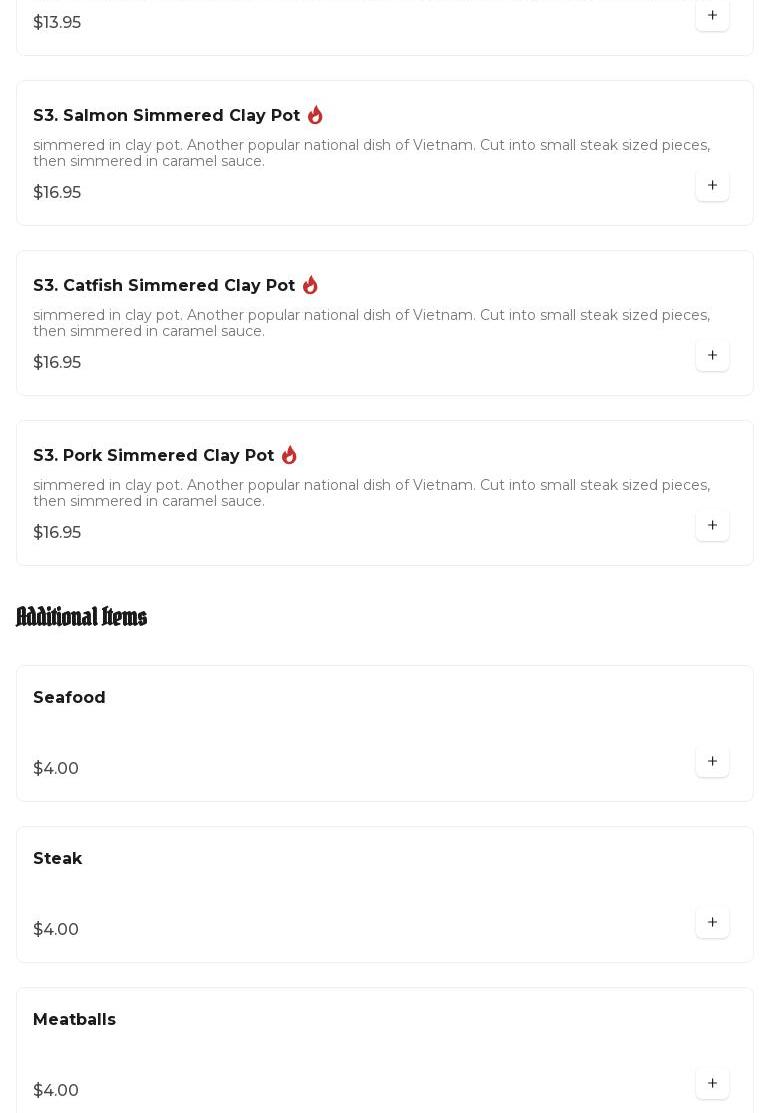
Task: Click the spicy flame icon beside Pork
Action: pyautogui.click(x=289, y=455)
